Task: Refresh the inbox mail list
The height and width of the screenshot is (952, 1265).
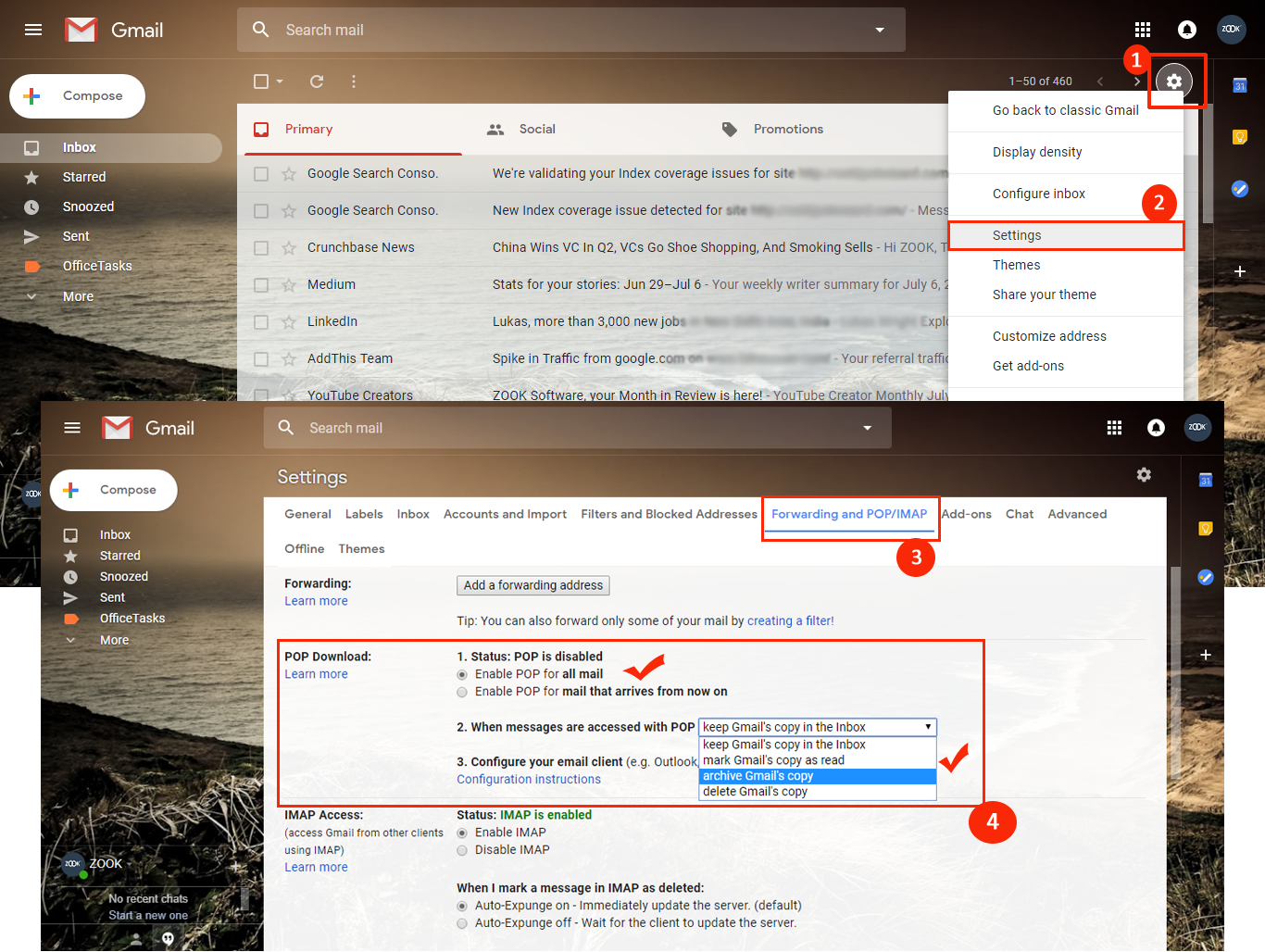Action: click(x=317, y=81)
